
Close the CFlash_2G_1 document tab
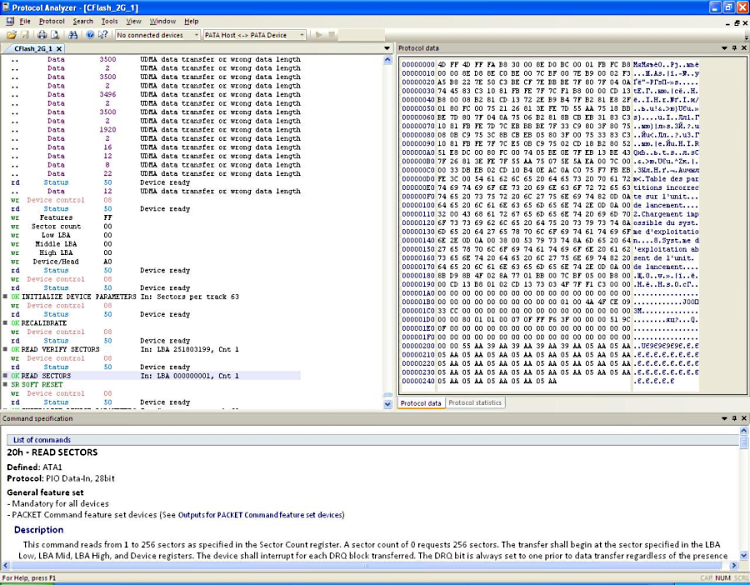tap(59, 48)
